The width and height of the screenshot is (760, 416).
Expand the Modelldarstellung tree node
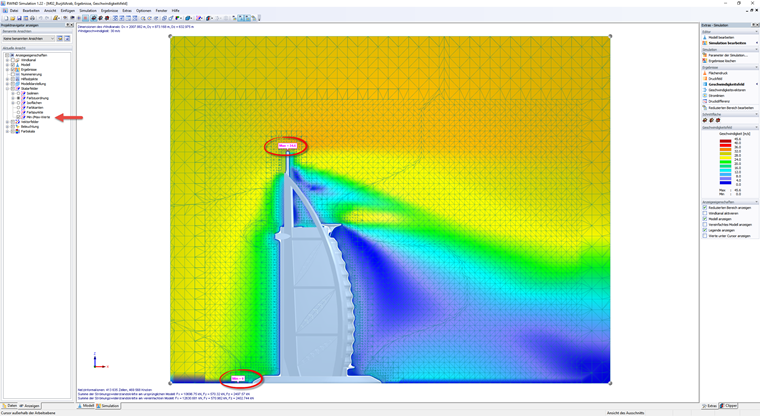coord(7,84)
